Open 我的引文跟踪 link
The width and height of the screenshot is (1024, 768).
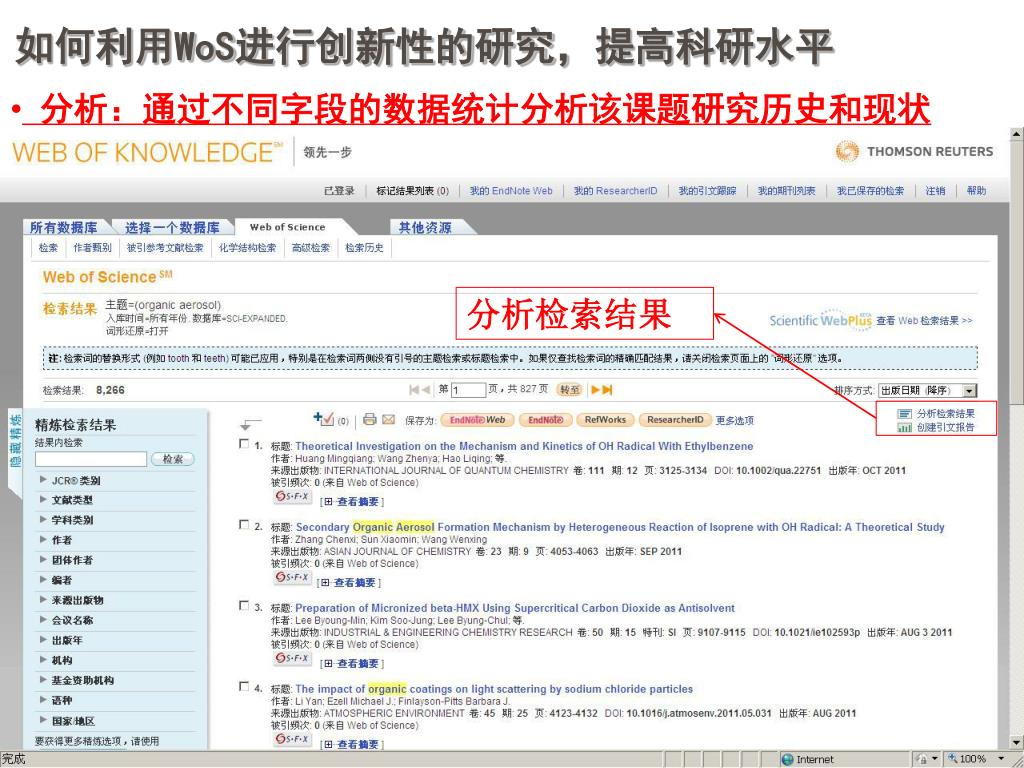click(707, 191)
